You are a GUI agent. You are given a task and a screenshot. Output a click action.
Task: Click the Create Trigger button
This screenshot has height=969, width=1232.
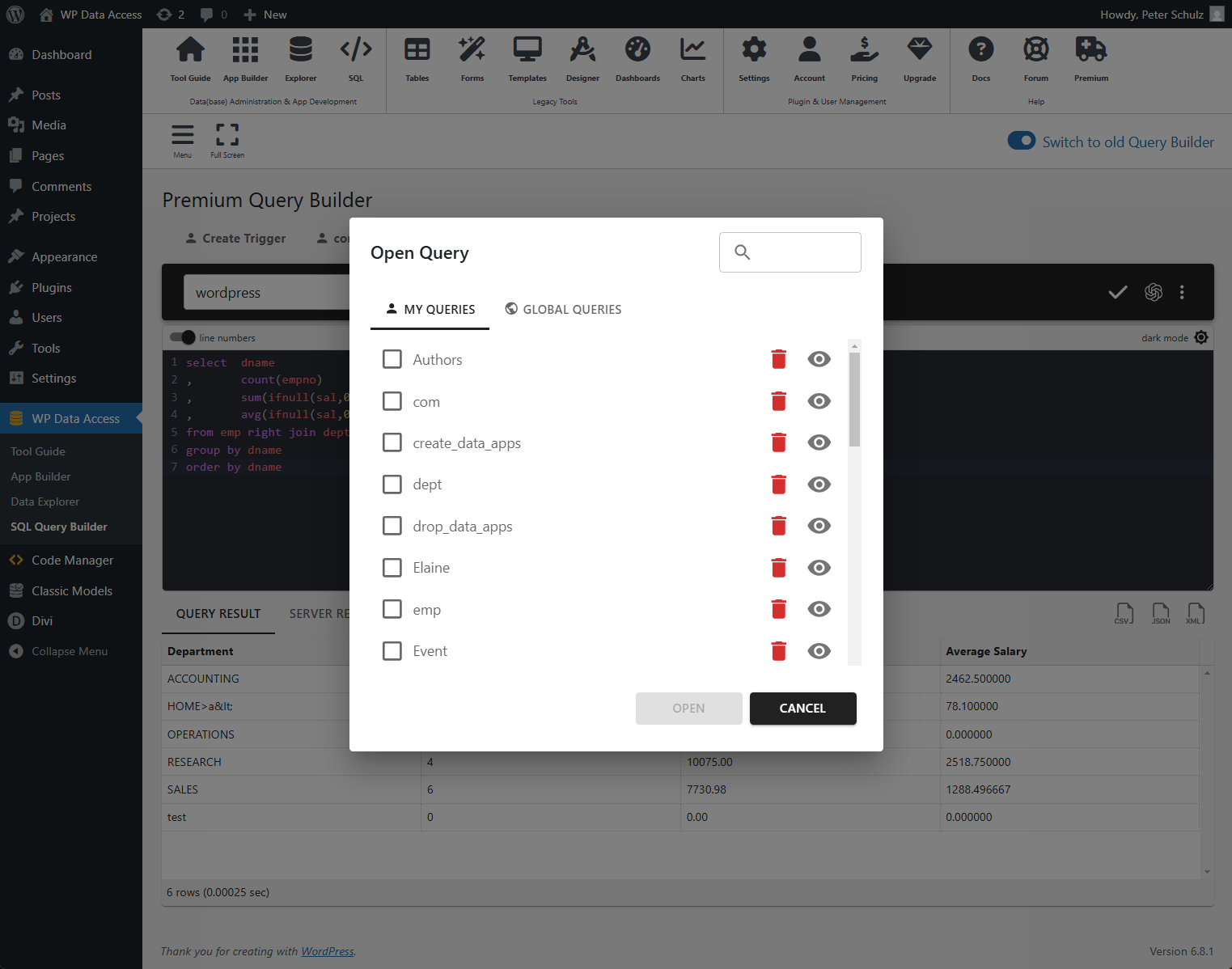coord(235,239)
